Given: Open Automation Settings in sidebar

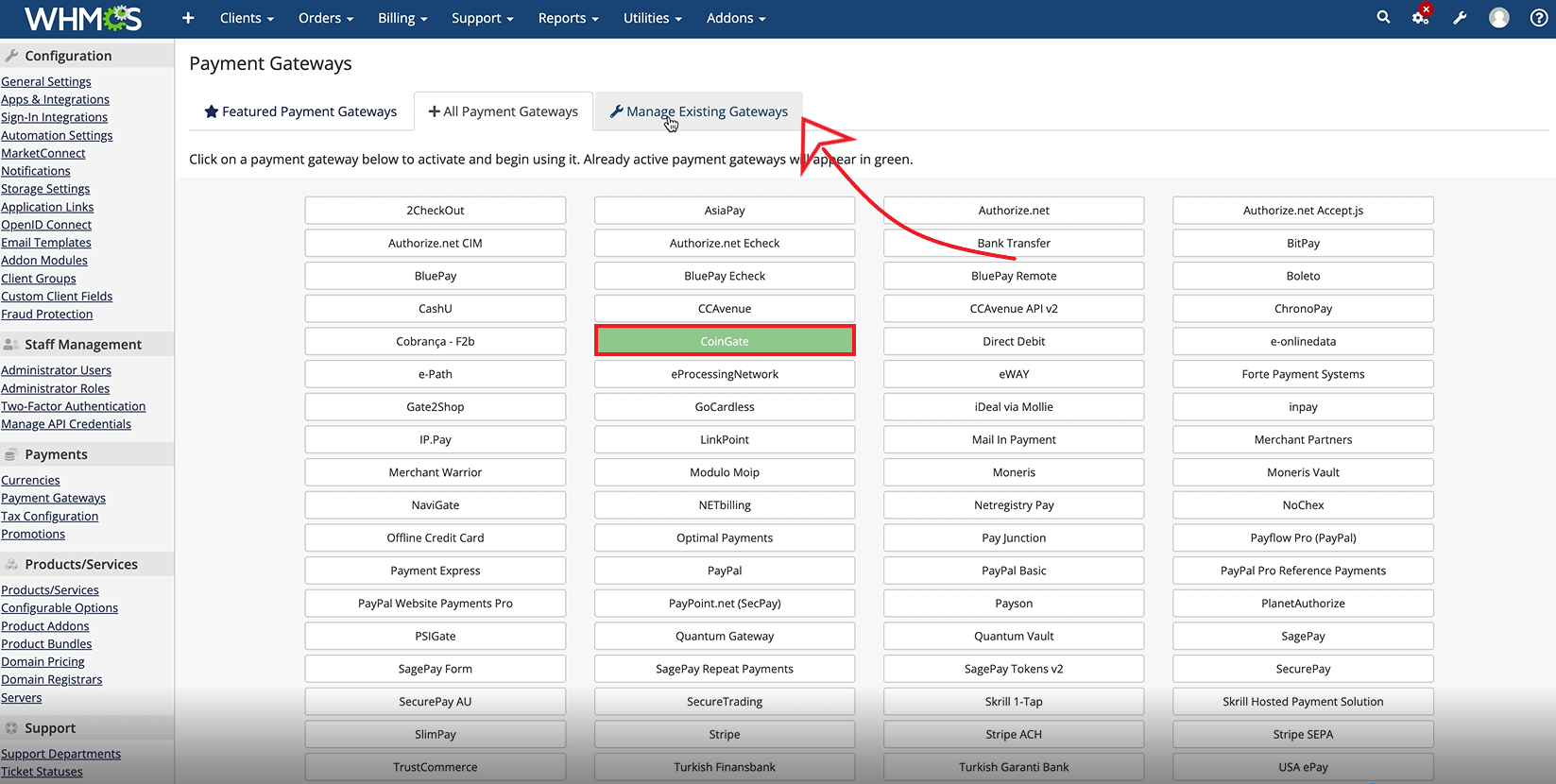Looking at the screenshot, I should [57, 135].
